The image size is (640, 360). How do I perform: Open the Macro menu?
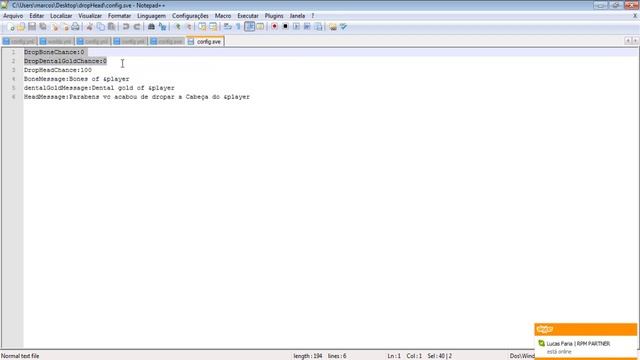tap(223, 16)
